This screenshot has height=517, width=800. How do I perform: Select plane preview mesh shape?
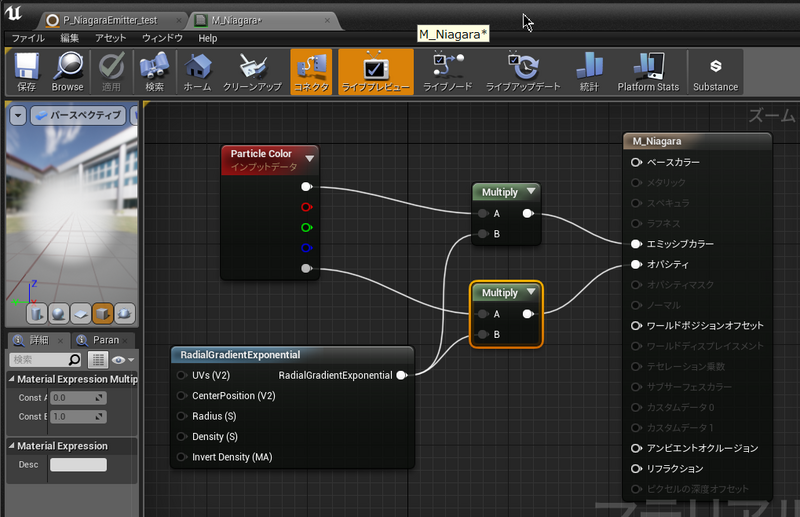81,313
